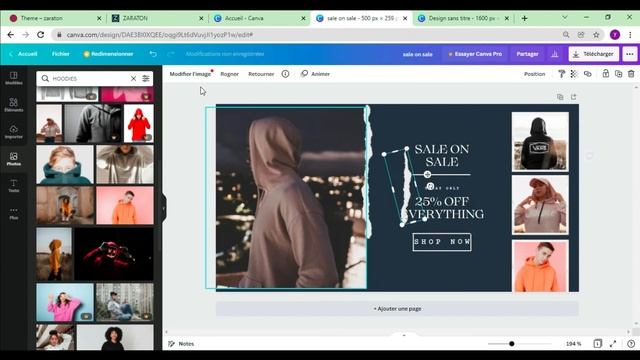
Task: Open image info icon in toolbar
Action: (285, 74)
